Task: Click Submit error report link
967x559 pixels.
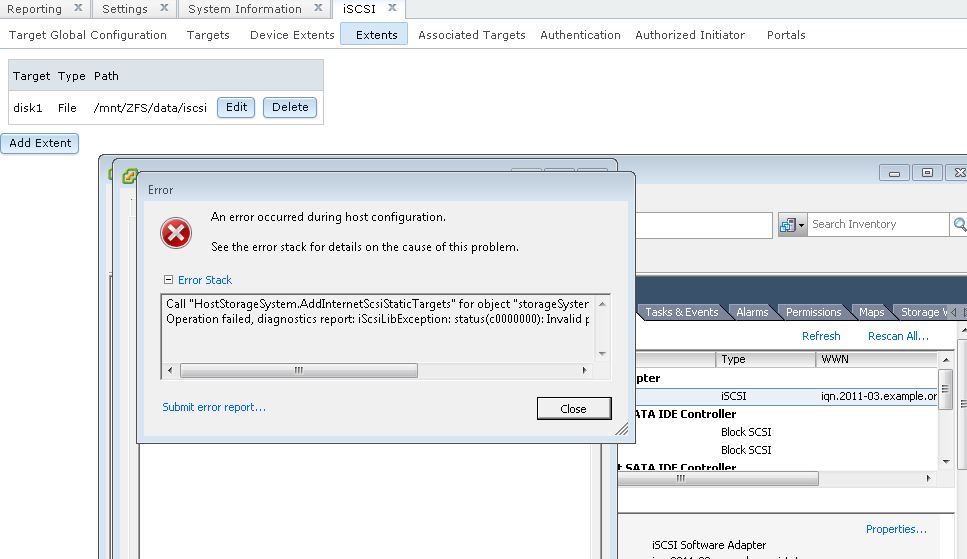Action: click(x=214, y=407)
